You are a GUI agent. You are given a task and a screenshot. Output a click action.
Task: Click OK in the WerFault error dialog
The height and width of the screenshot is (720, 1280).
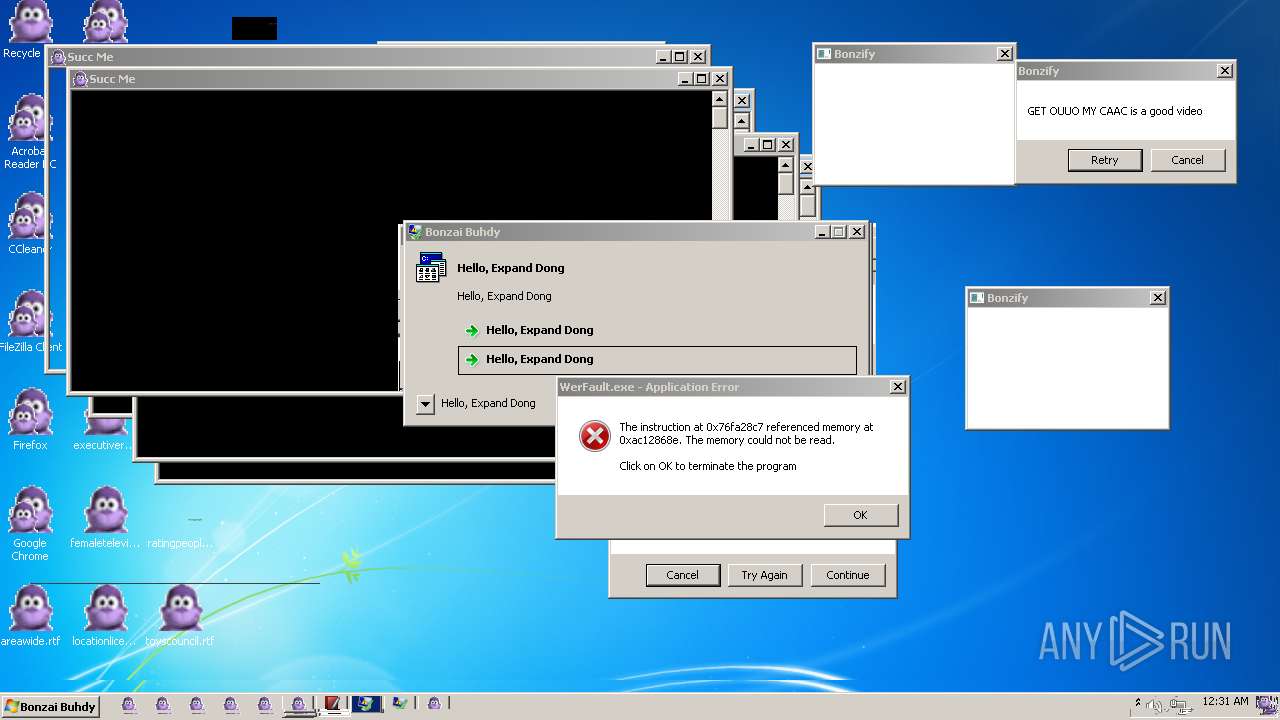coord(860,515)
